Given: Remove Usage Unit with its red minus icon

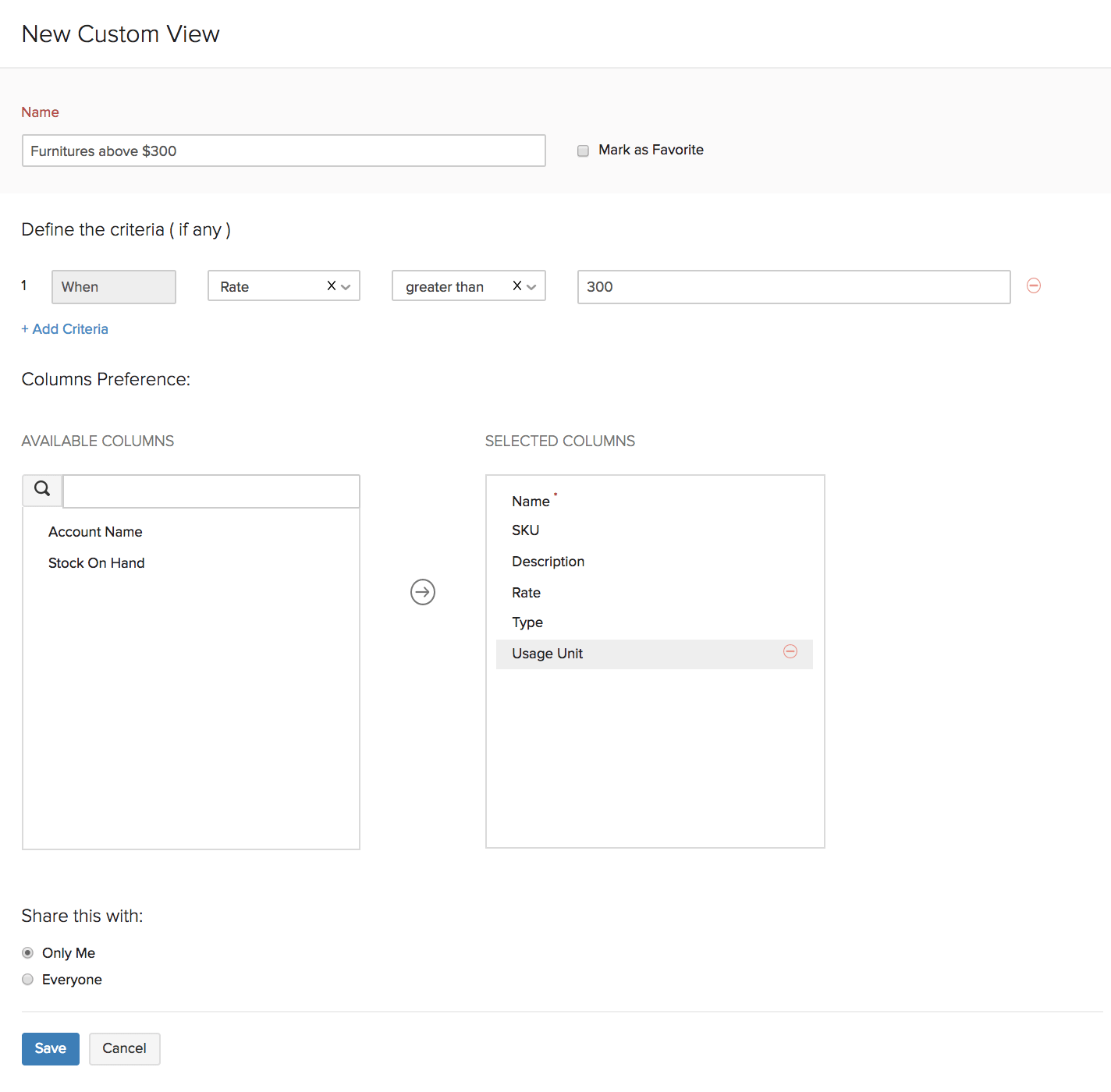Looking at the screenshot, I should [x=790, y=652].
